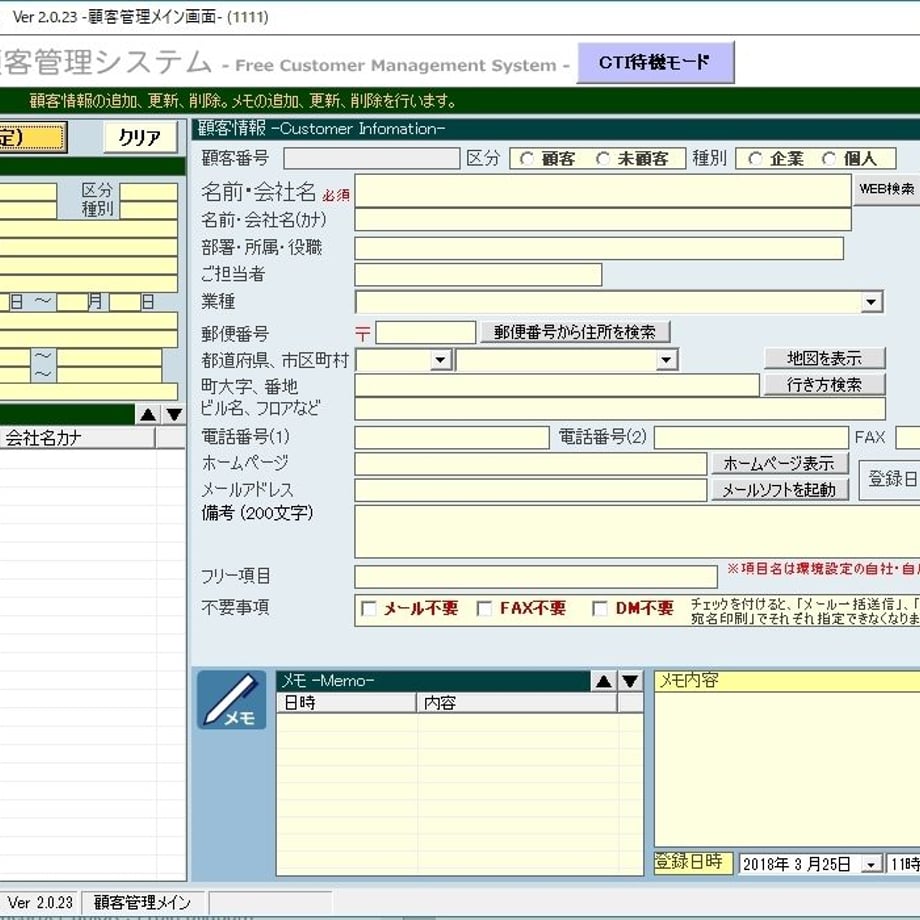
Task: Click the 部署・所属・役職 input field
Action: click(599, 248)
